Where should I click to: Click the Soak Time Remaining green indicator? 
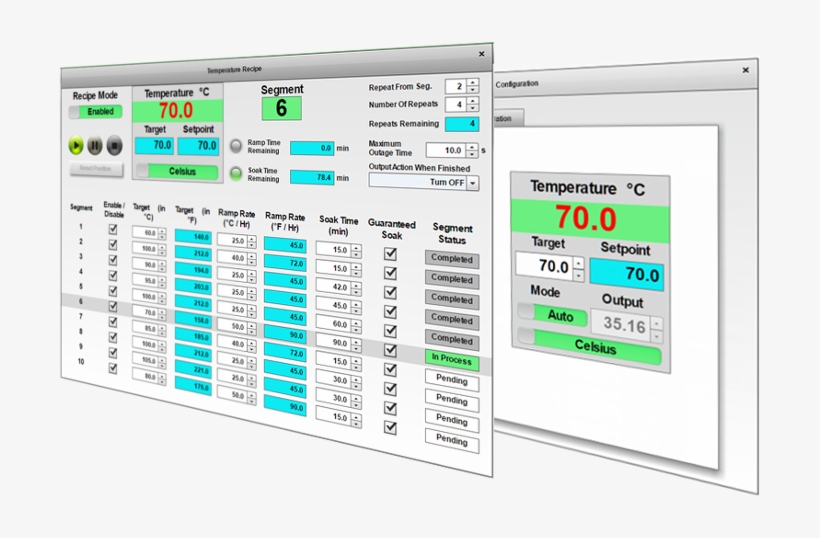[237, 175]
